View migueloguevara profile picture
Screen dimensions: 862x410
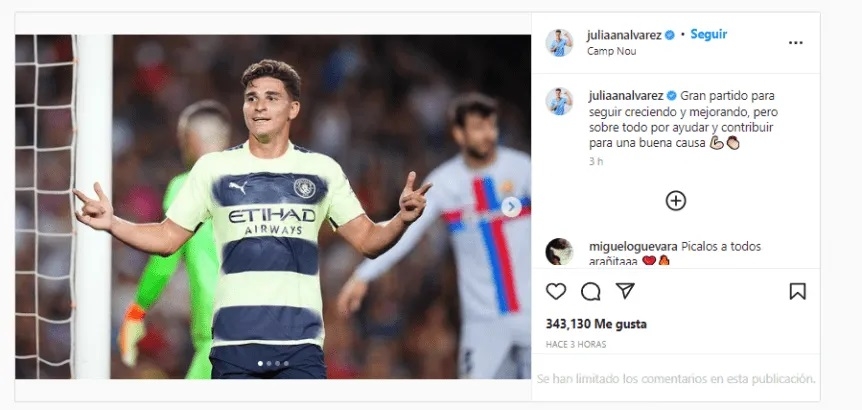[559, 252]
